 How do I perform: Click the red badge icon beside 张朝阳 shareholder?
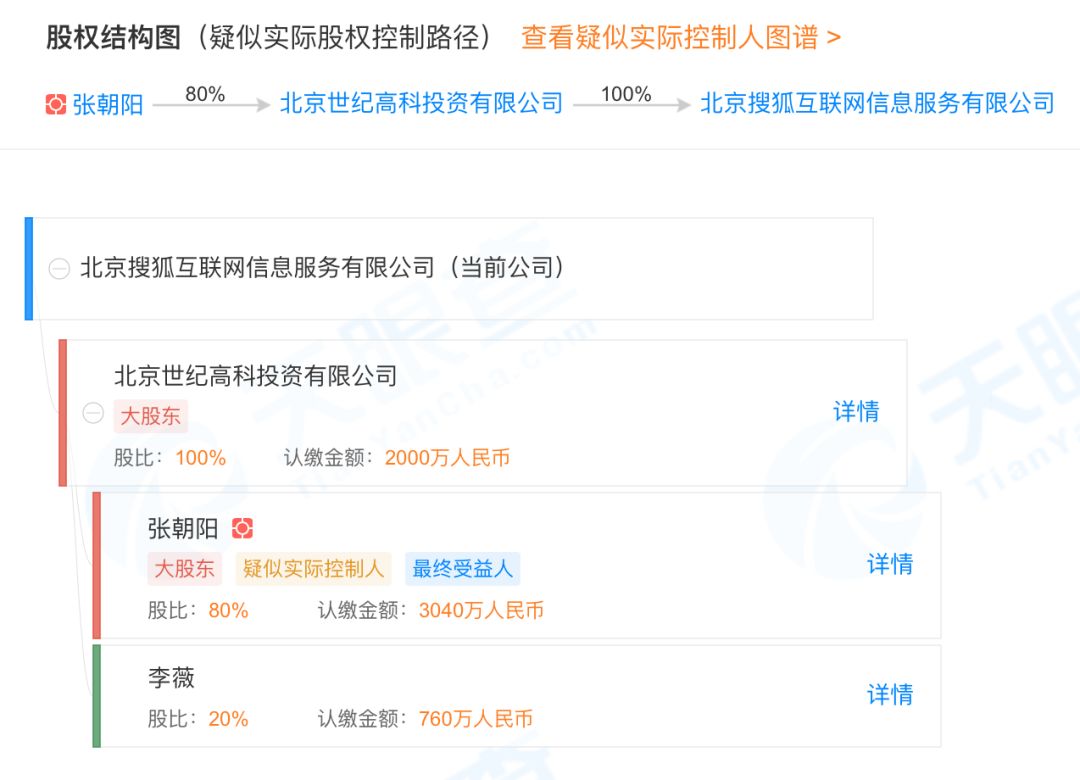[242, 528]
